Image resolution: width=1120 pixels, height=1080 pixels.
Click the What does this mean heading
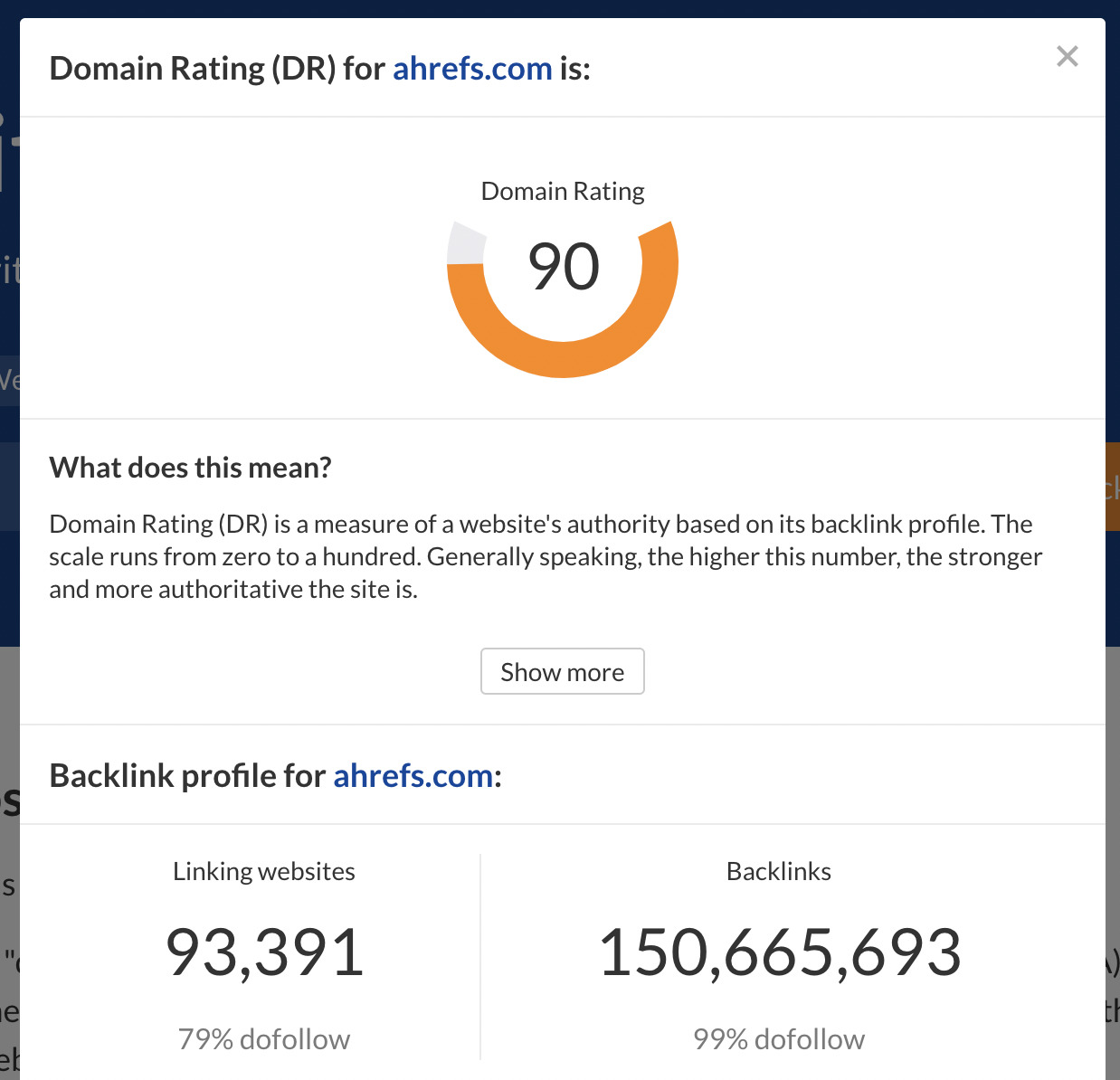190,467
